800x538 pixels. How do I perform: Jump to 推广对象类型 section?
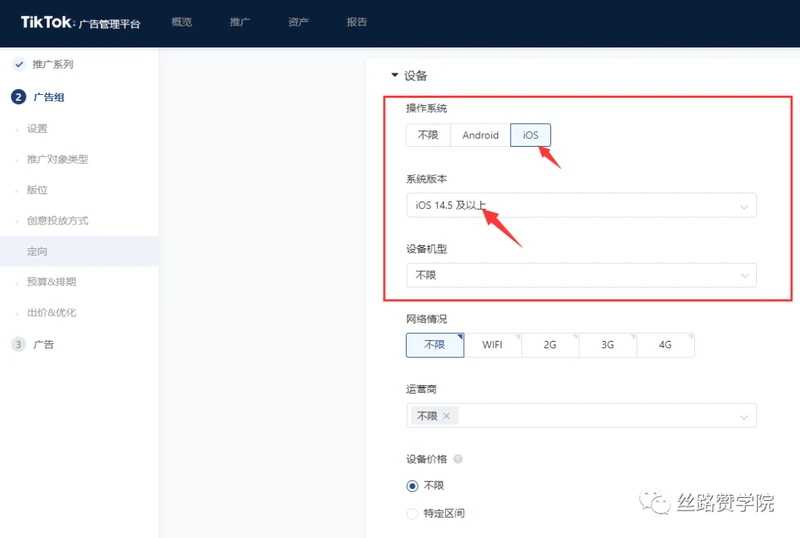tap(58, 159)
